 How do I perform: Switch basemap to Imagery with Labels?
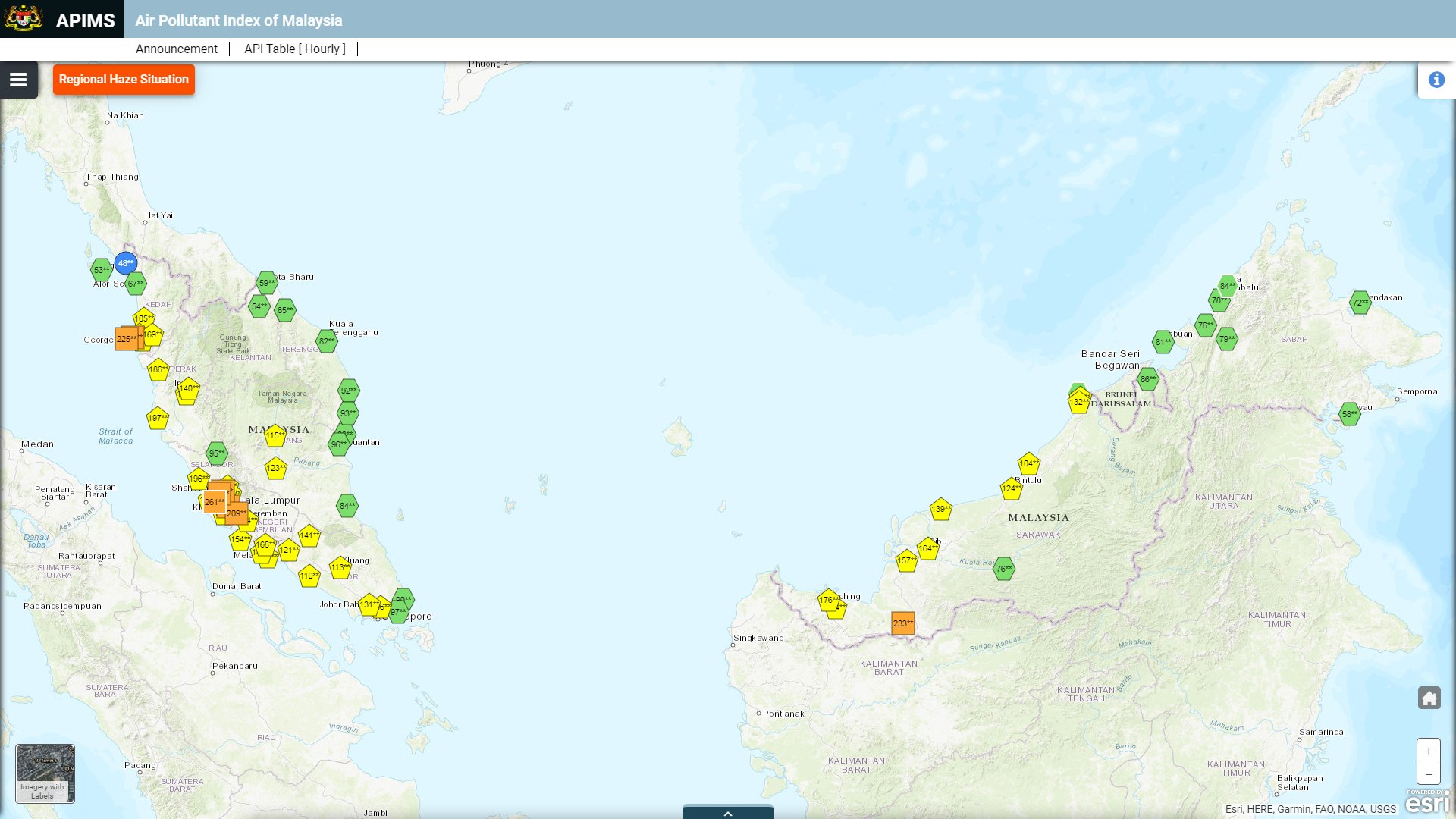coord(45,773)
